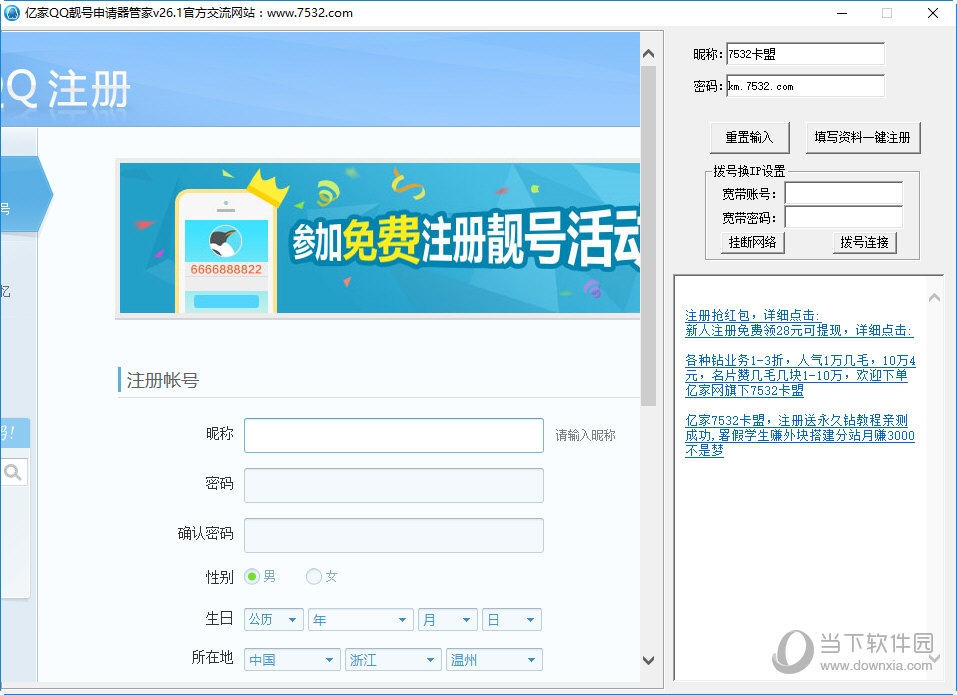The width and height of the screenshot is (957, 695).
Task: Click the web page scroll down arrow
Action: [x=648, y=660]
